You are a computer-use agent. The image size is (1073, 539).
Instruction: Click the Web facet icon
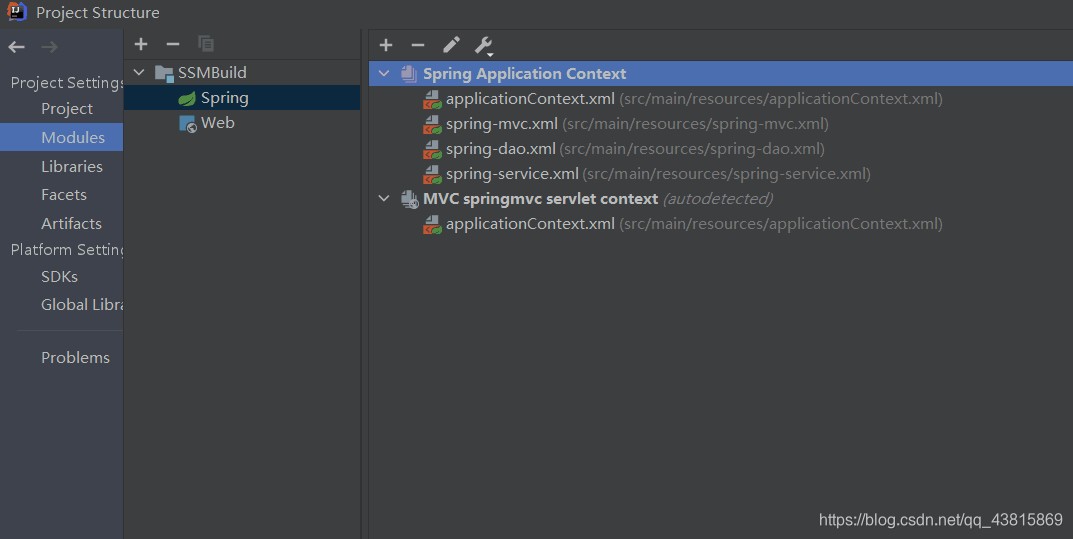tap(188, 124)
